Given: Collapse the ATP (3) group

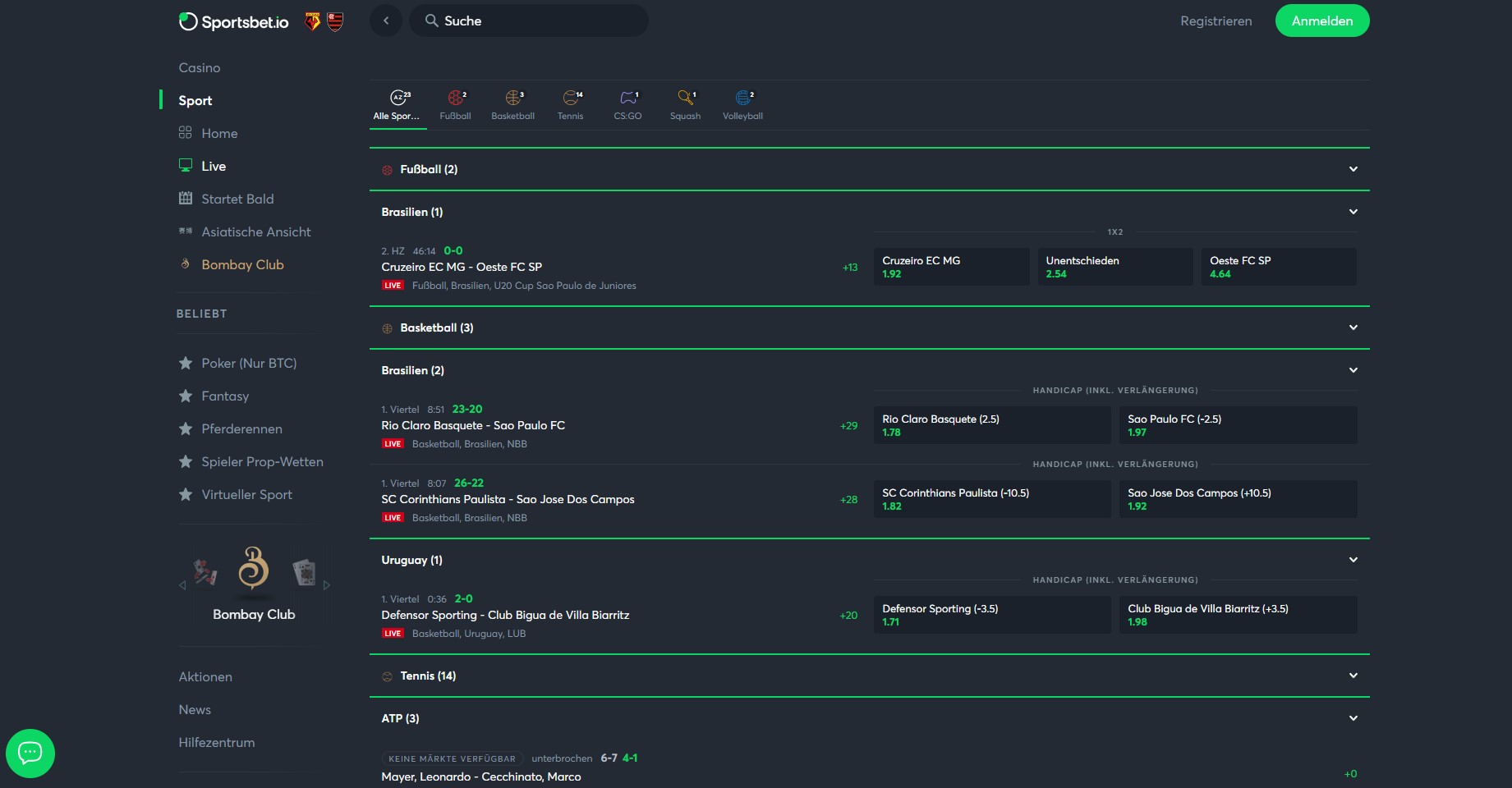Looking at the screenshot, I should tap(1353, 718).
